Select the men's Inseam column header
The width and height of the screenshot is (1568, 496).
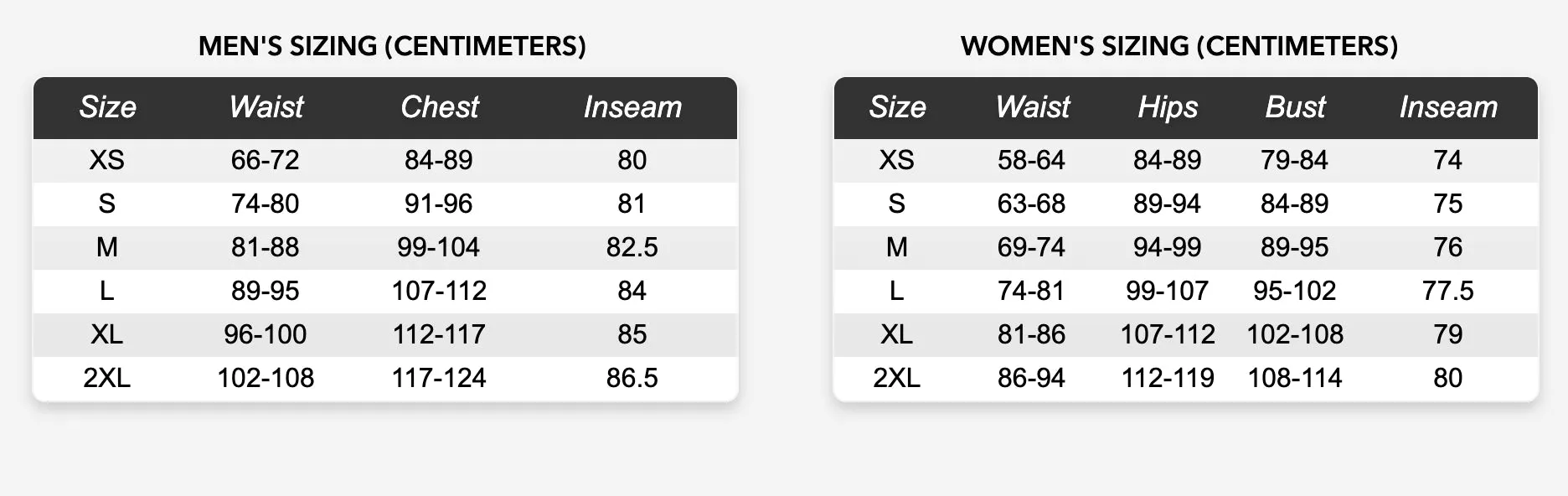pyautogui.click(x=632, y=107)
